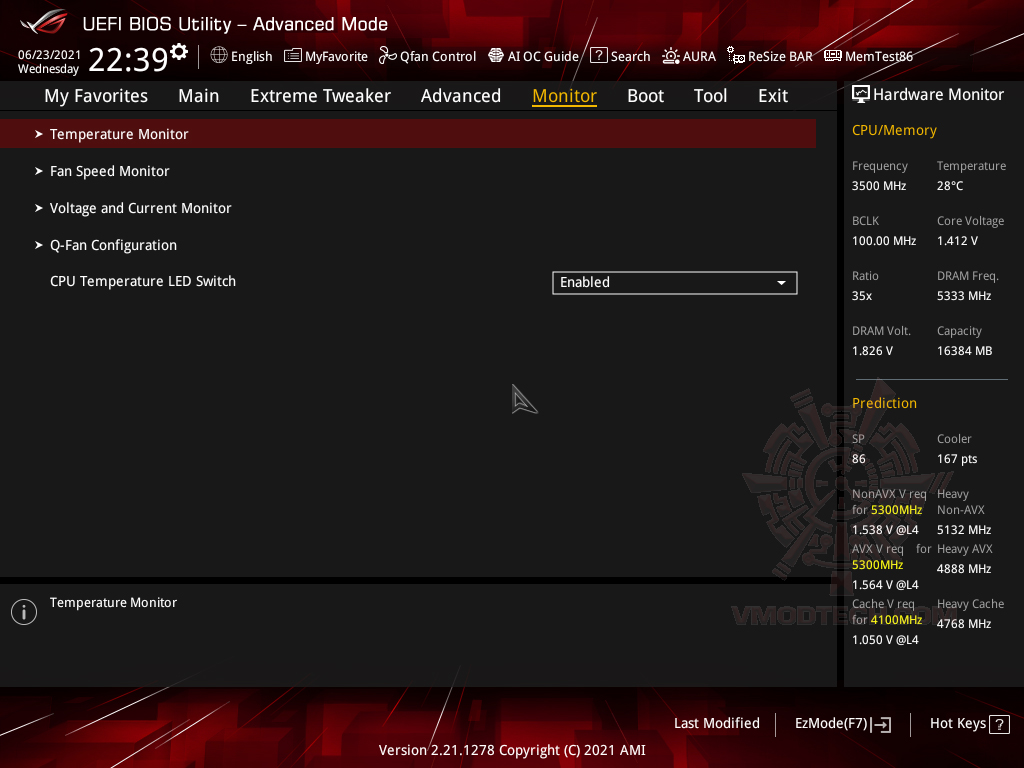
Task: Open the ReSize BAR option
Action: pyautogui.click(x=769, y=56)
